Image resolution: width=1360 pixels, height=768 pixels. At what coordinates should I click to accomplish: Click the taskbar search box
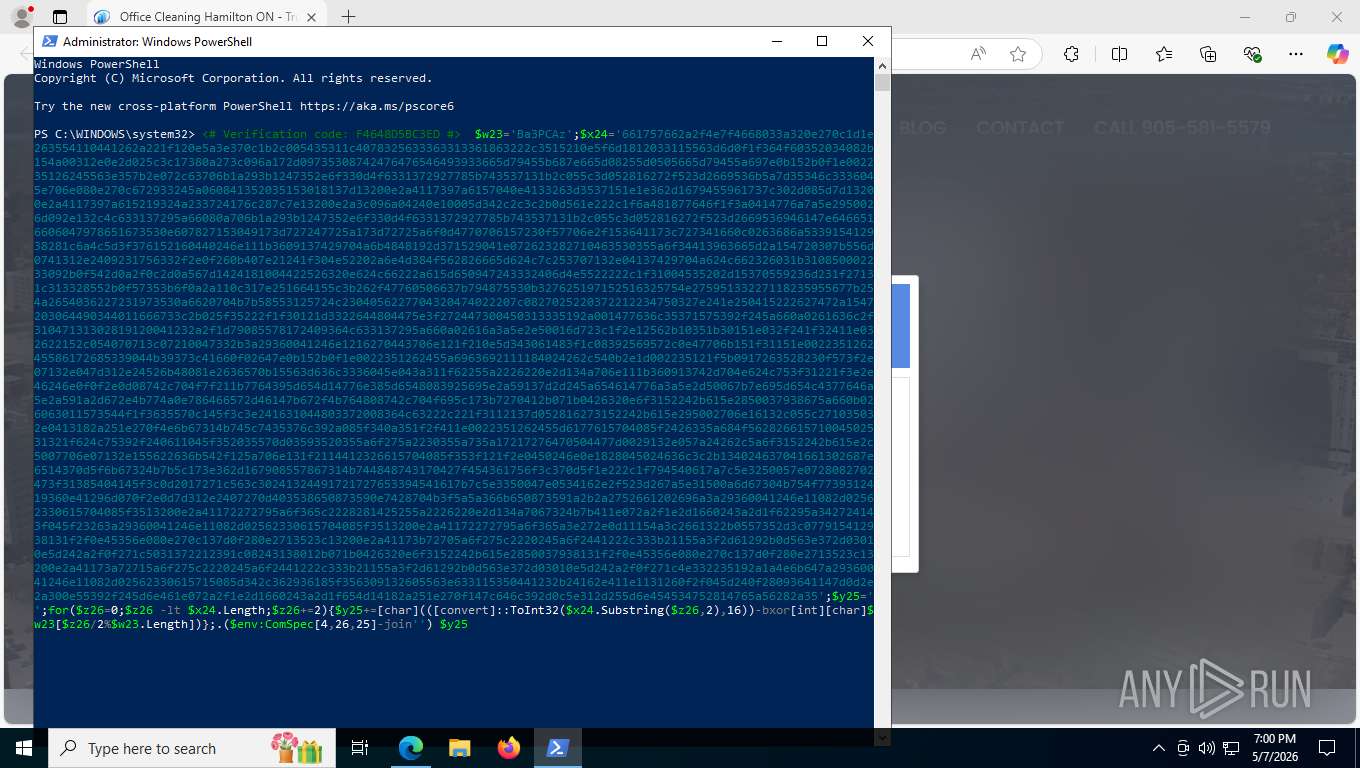(193, 748)
